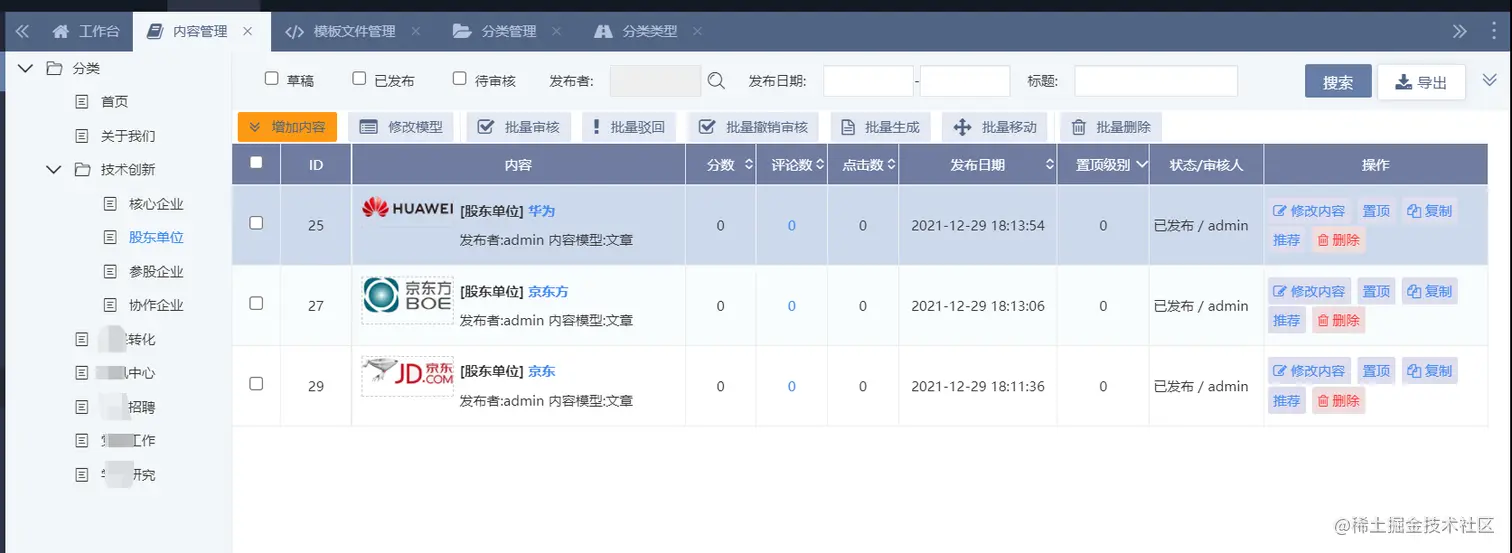Click the JD.COM logo thumbnail
The height and width of the screenshot is (553, 1512).
[x=407, y=376]
